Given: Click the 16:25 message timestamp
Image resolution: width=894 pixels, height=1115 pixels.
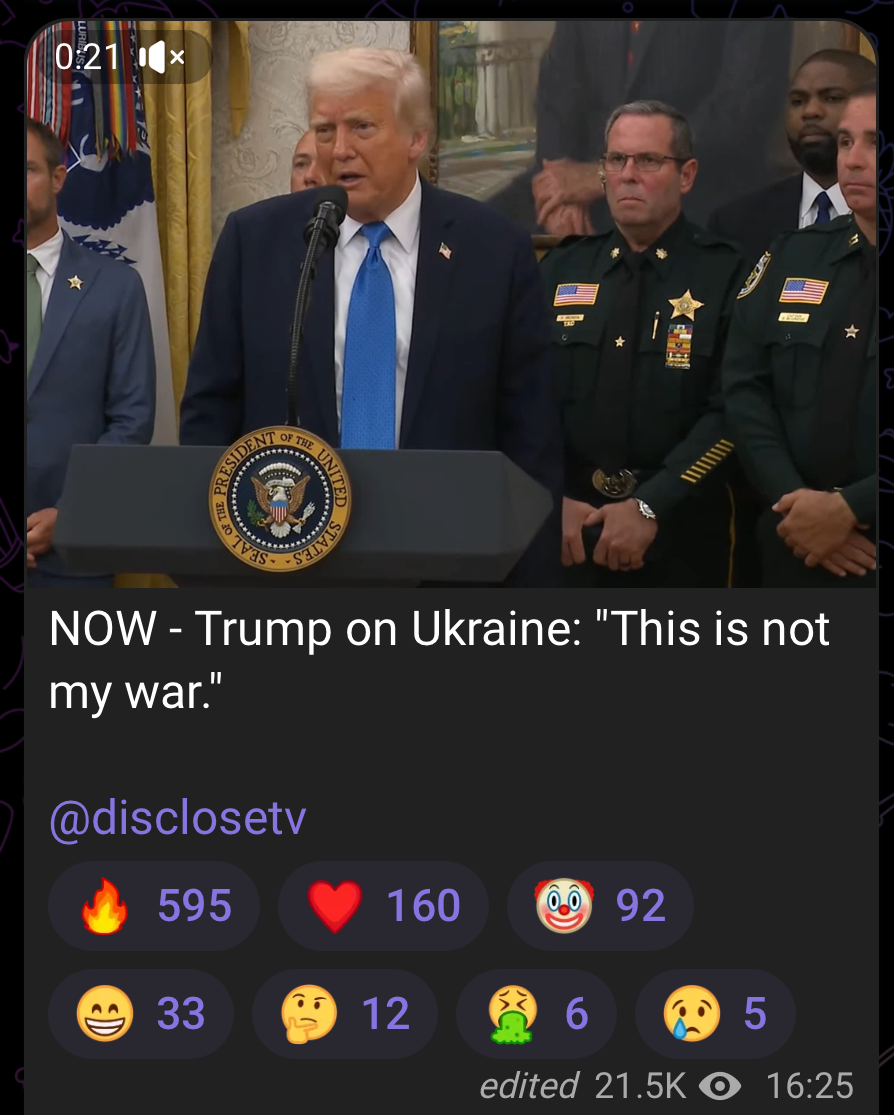Looking at the screenshot, I should [809, 1086].
